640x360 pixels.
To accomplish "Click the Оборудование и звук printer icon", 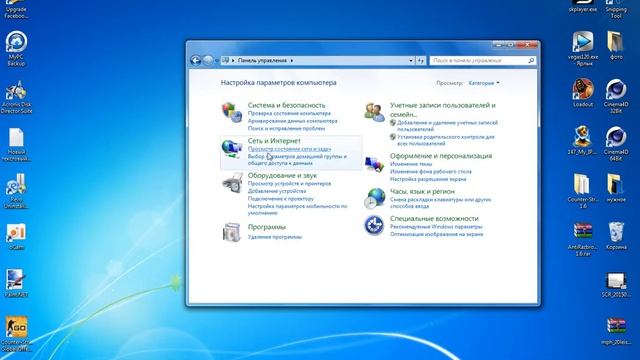I will pos(232,182).
